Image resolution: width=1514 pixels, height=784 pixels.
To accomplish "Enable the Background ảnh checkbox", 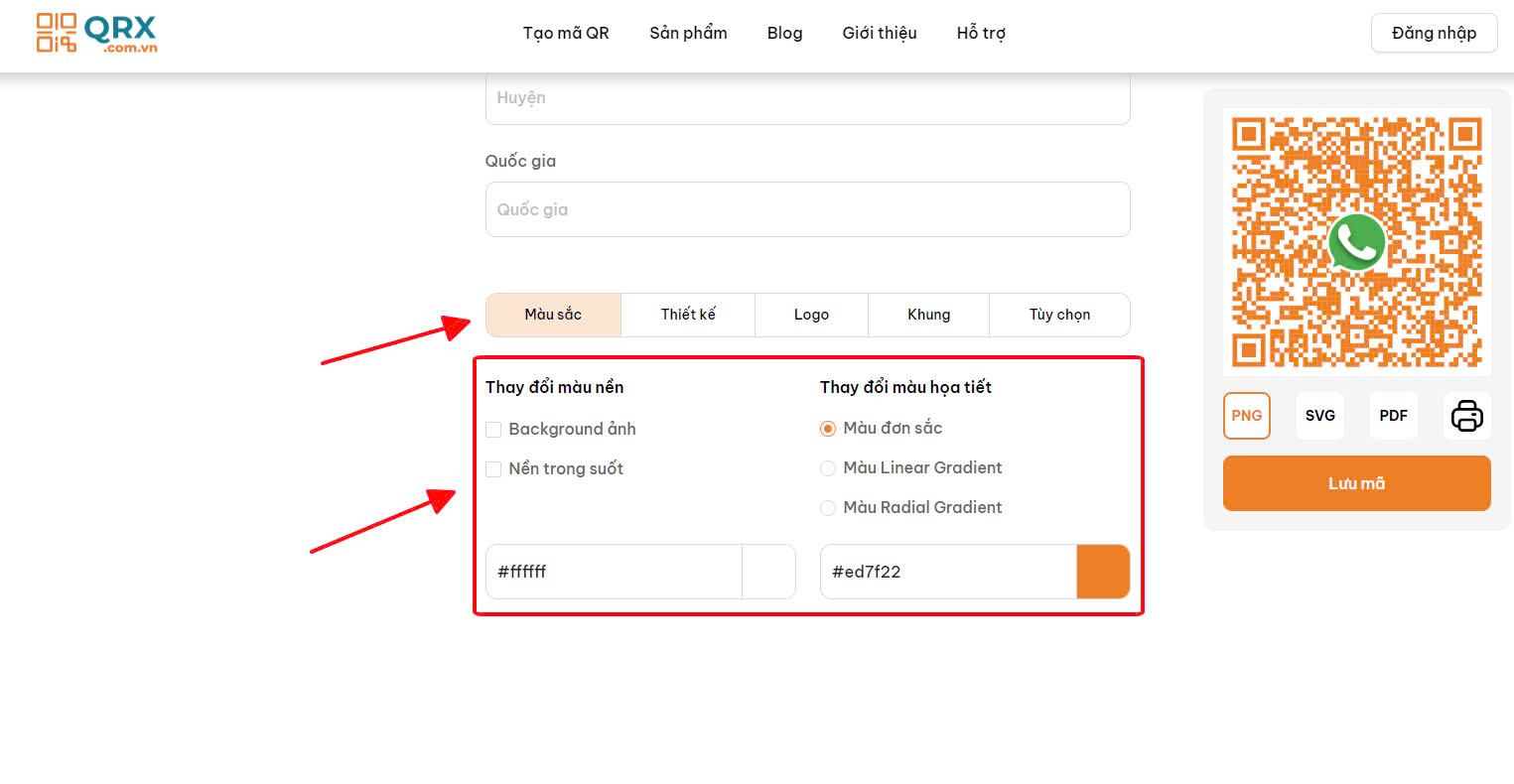I will (x=493, y=430).
